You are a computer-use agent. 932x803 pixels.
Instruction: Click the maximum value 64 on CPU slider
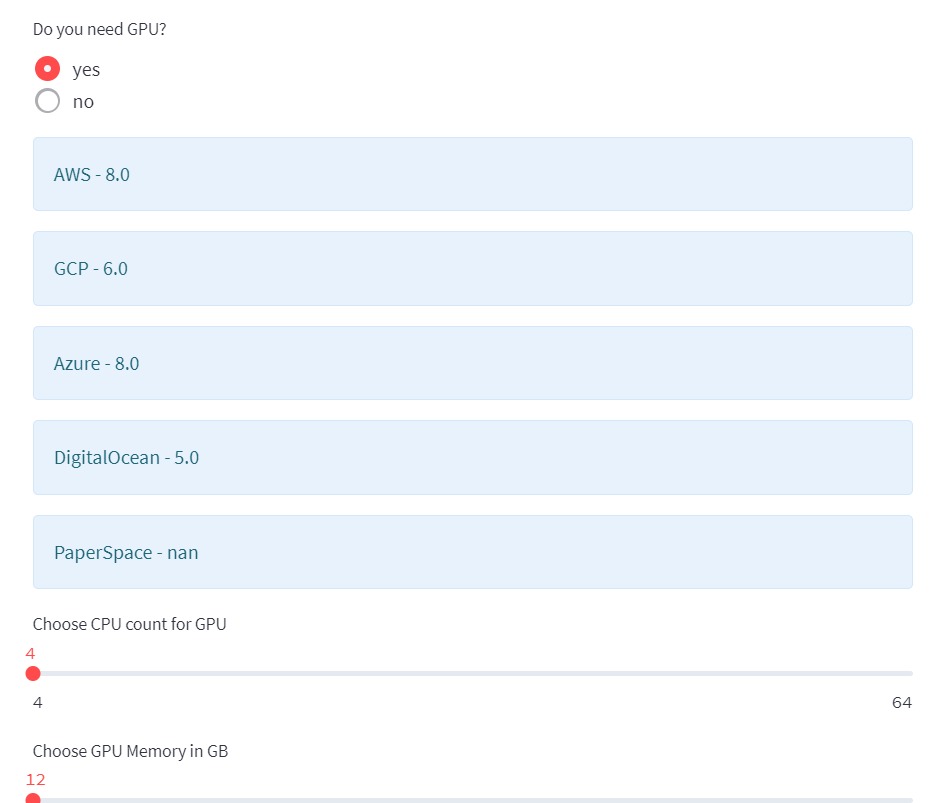[x=902, y=703]
